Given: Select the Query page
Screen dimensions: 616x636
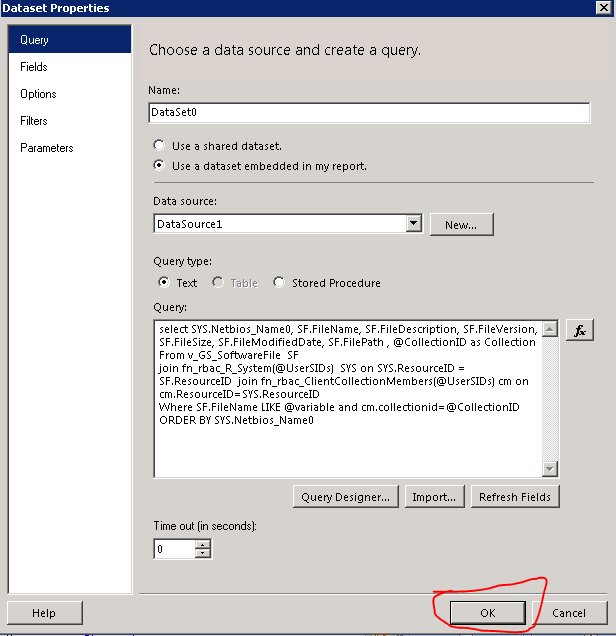Looking at the screenshot, I should tap(70, 40).
